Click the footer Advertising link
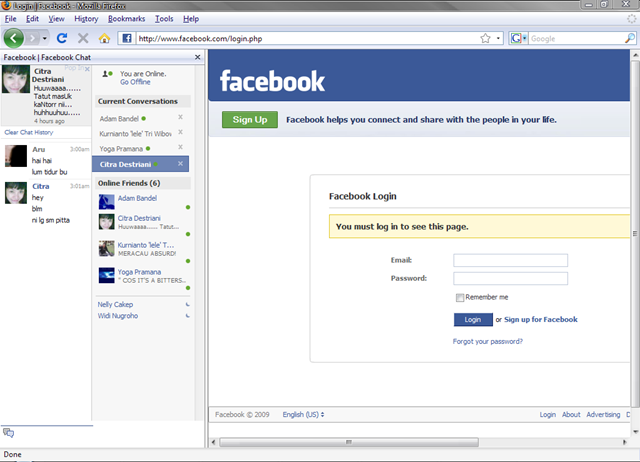This screenshot has height=462, width=640. [x=603, y=415]
